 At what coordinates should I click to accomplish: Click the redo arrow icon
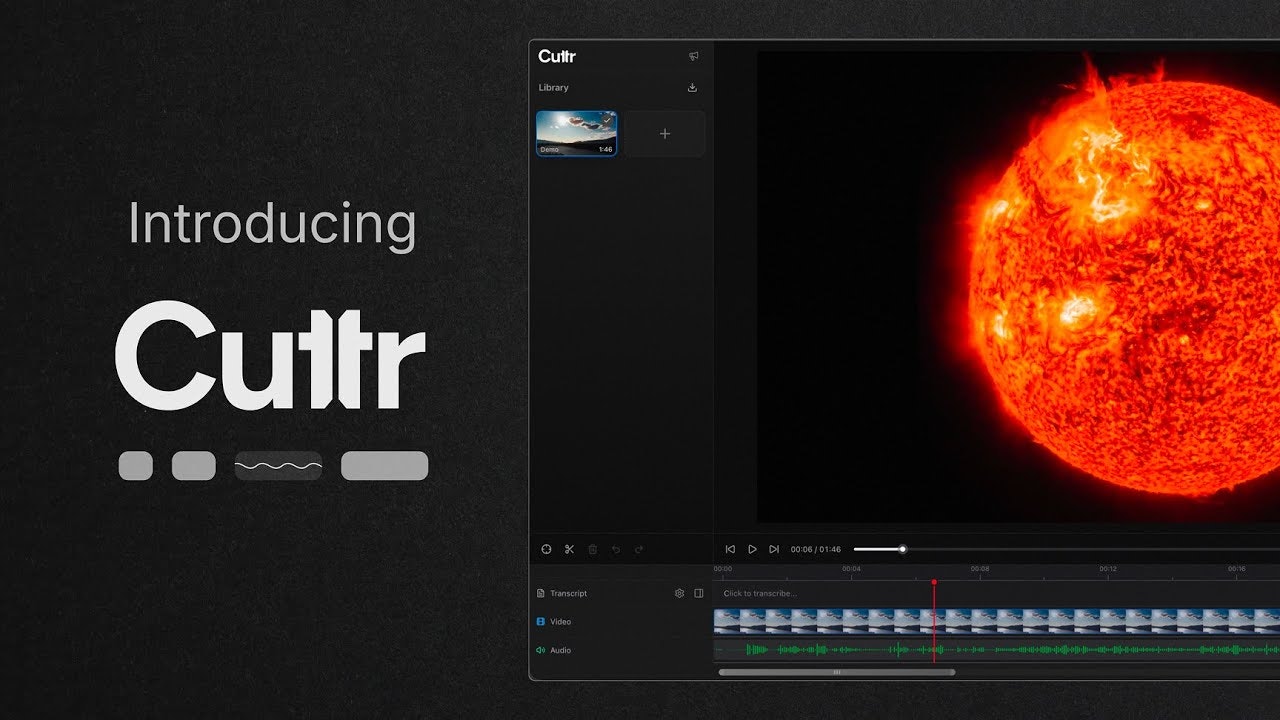639,549
